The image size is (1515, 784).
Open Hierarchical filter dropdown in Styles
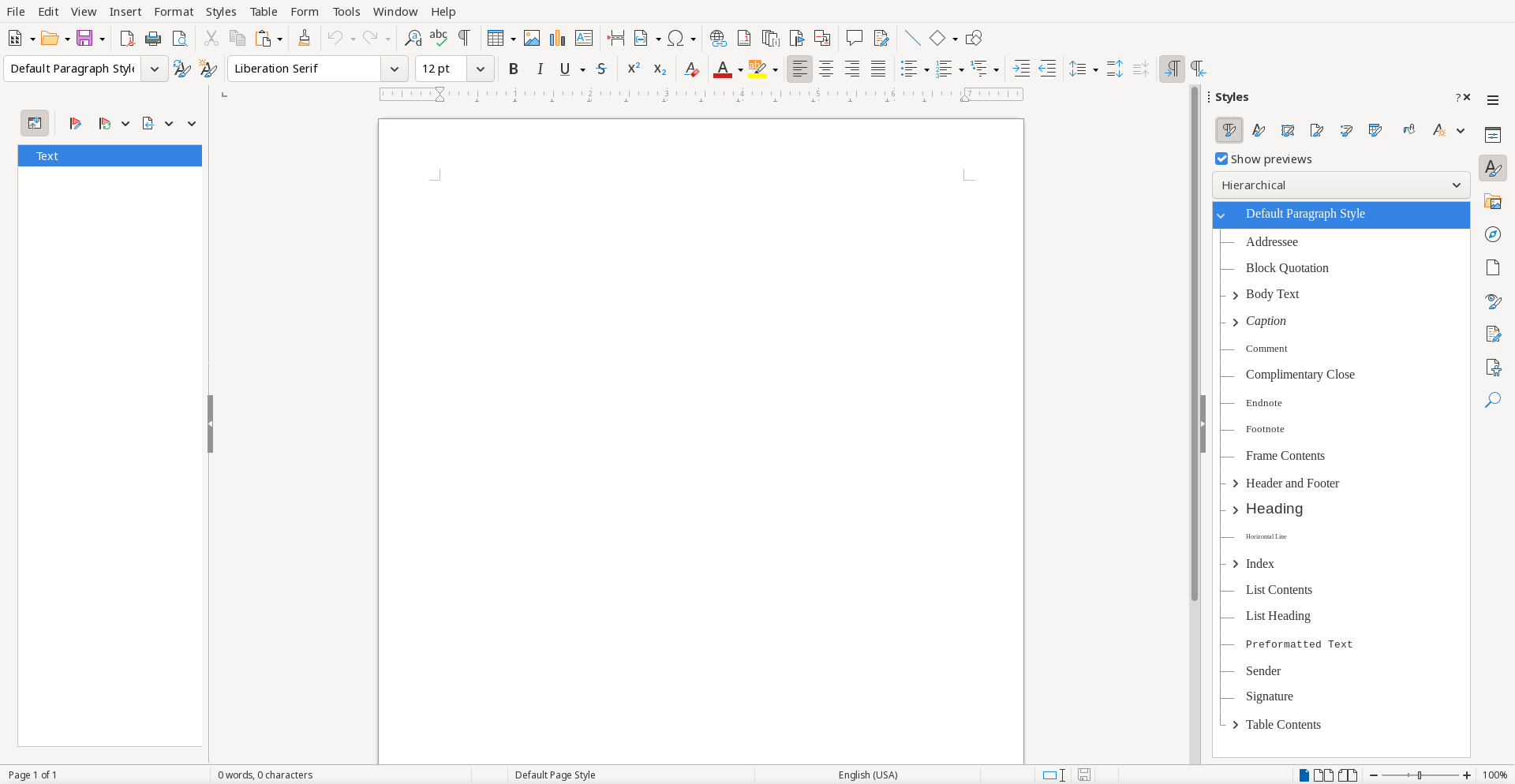[x=1341, y=185]
